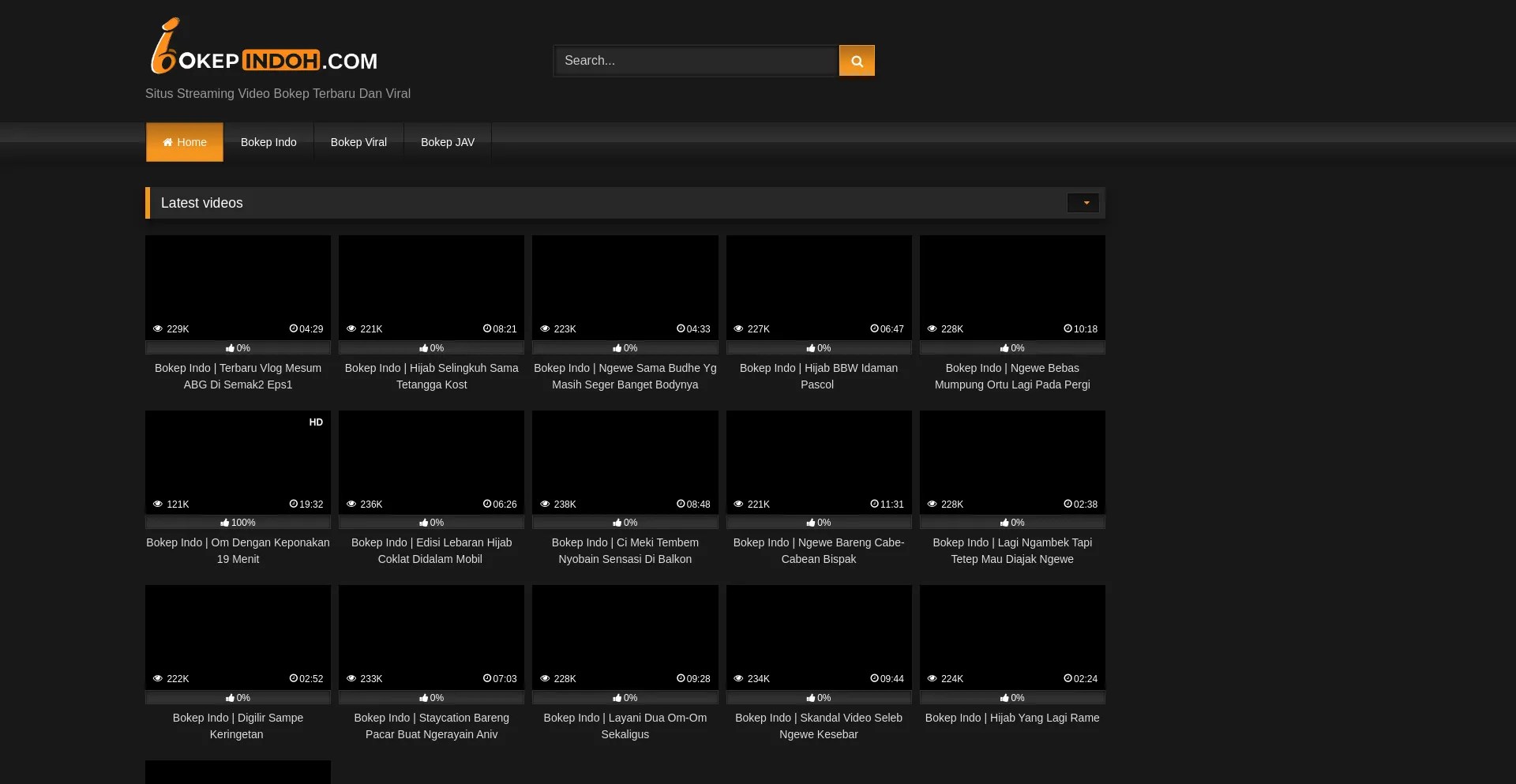Go to the Home tab
Image resolution: width=1516 pixels, height=784 pixels.
pyautogui.click(x=185, y=142)
